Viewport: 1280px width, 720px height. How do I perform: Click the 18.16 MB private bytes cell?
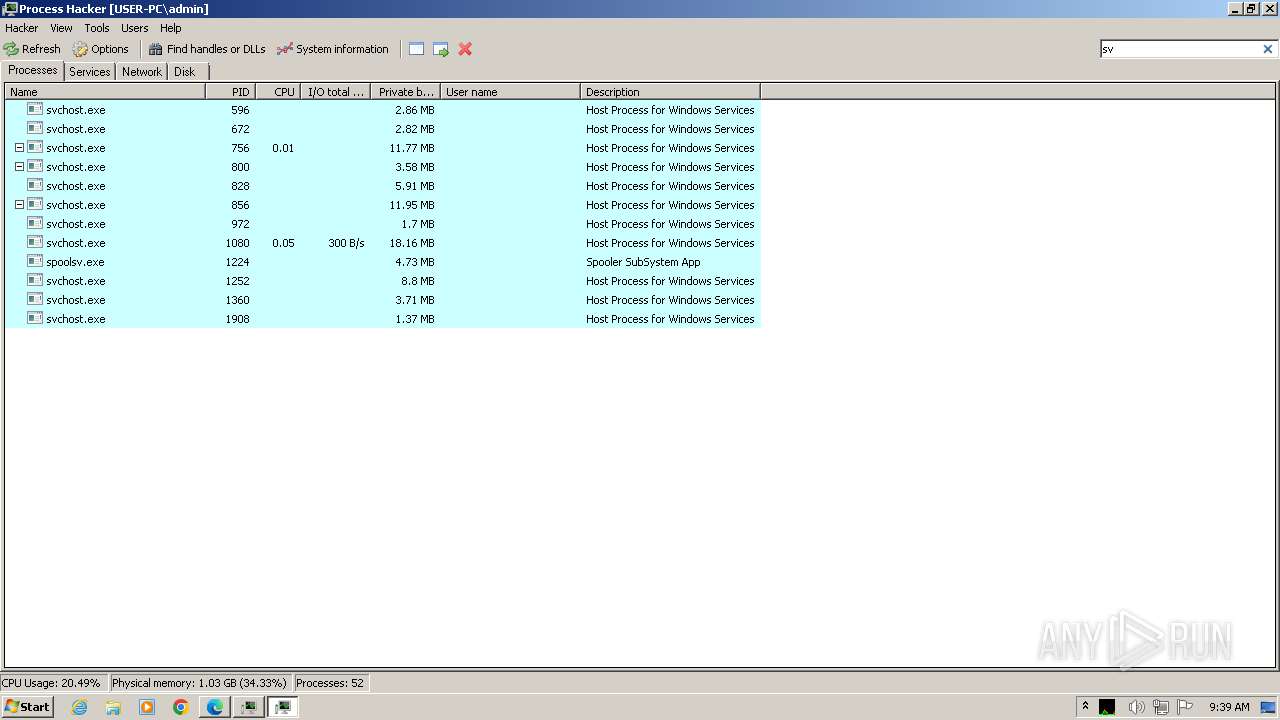tap(411, 243)
